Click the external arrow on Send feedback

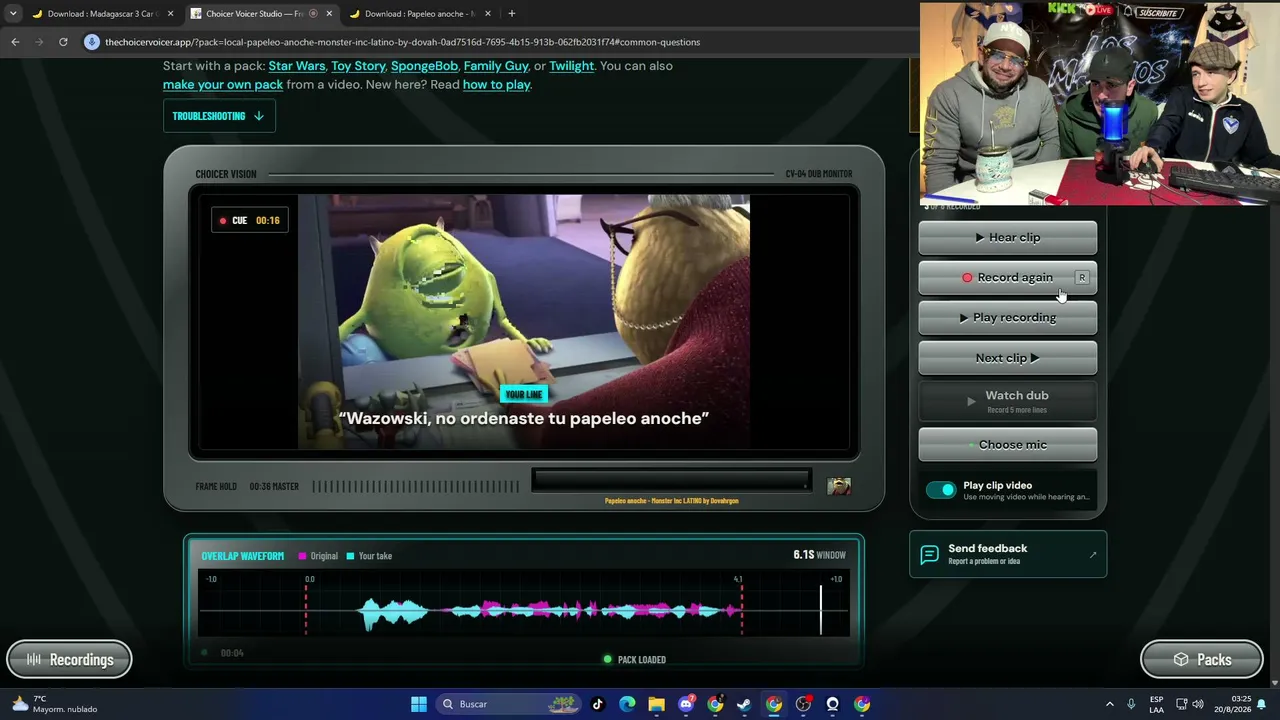(1092, 554)
